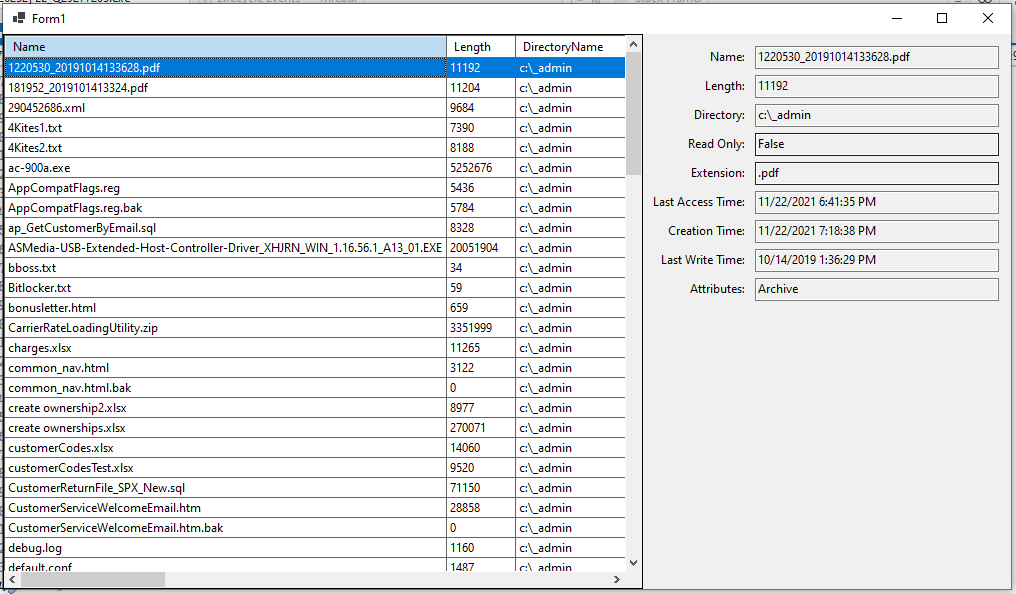This screenshot has width=1016, height=594.
Task: Sort files by the Name column header
Action: tap(225, 47)
